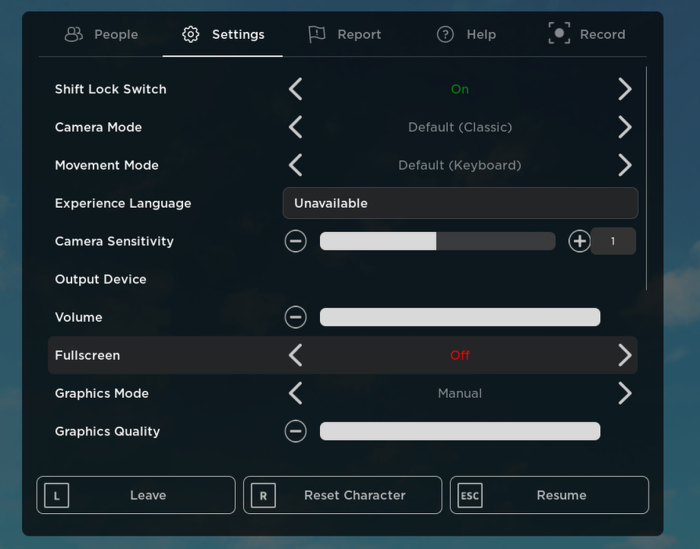Viewport: 700px width, 549px height.
Task: Click the Help question mark icon
Action: pyautogui.click(x=445, y=34)
